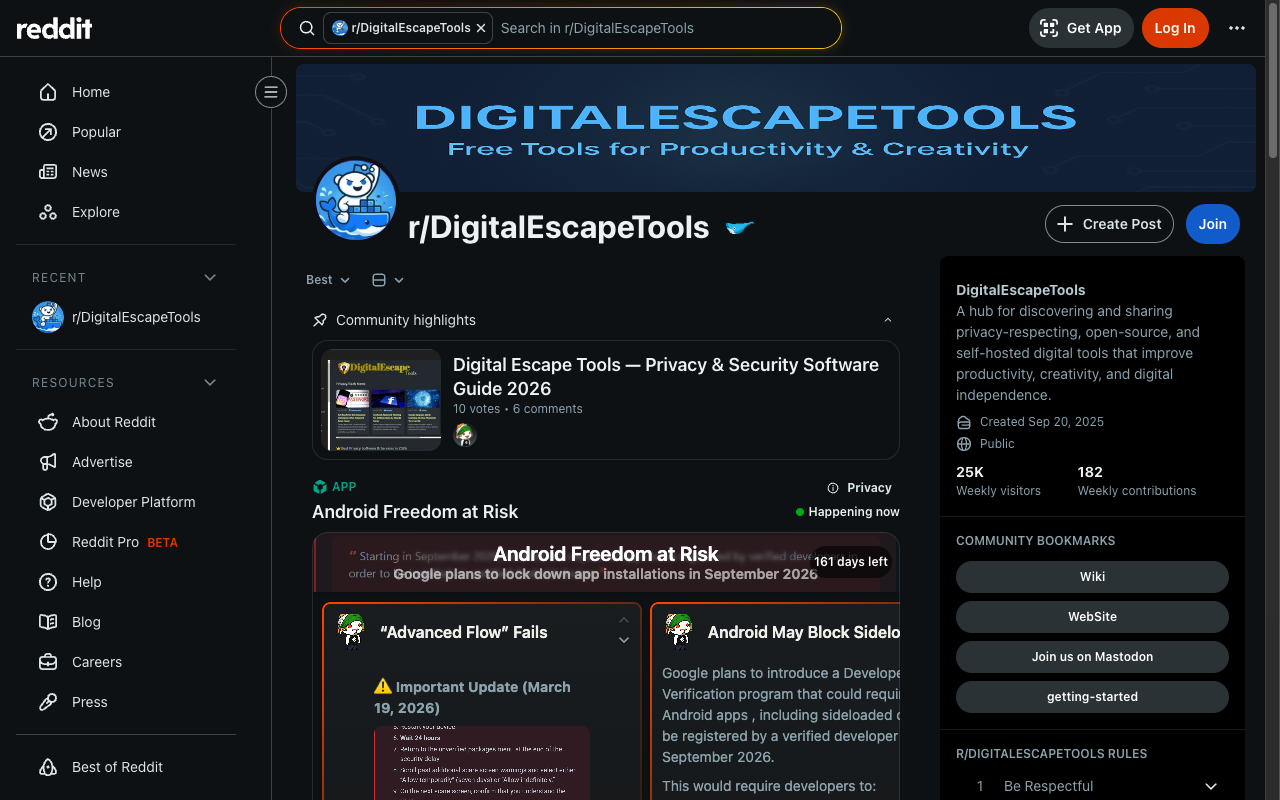Open the Best sort dropdown

[327, 279]
